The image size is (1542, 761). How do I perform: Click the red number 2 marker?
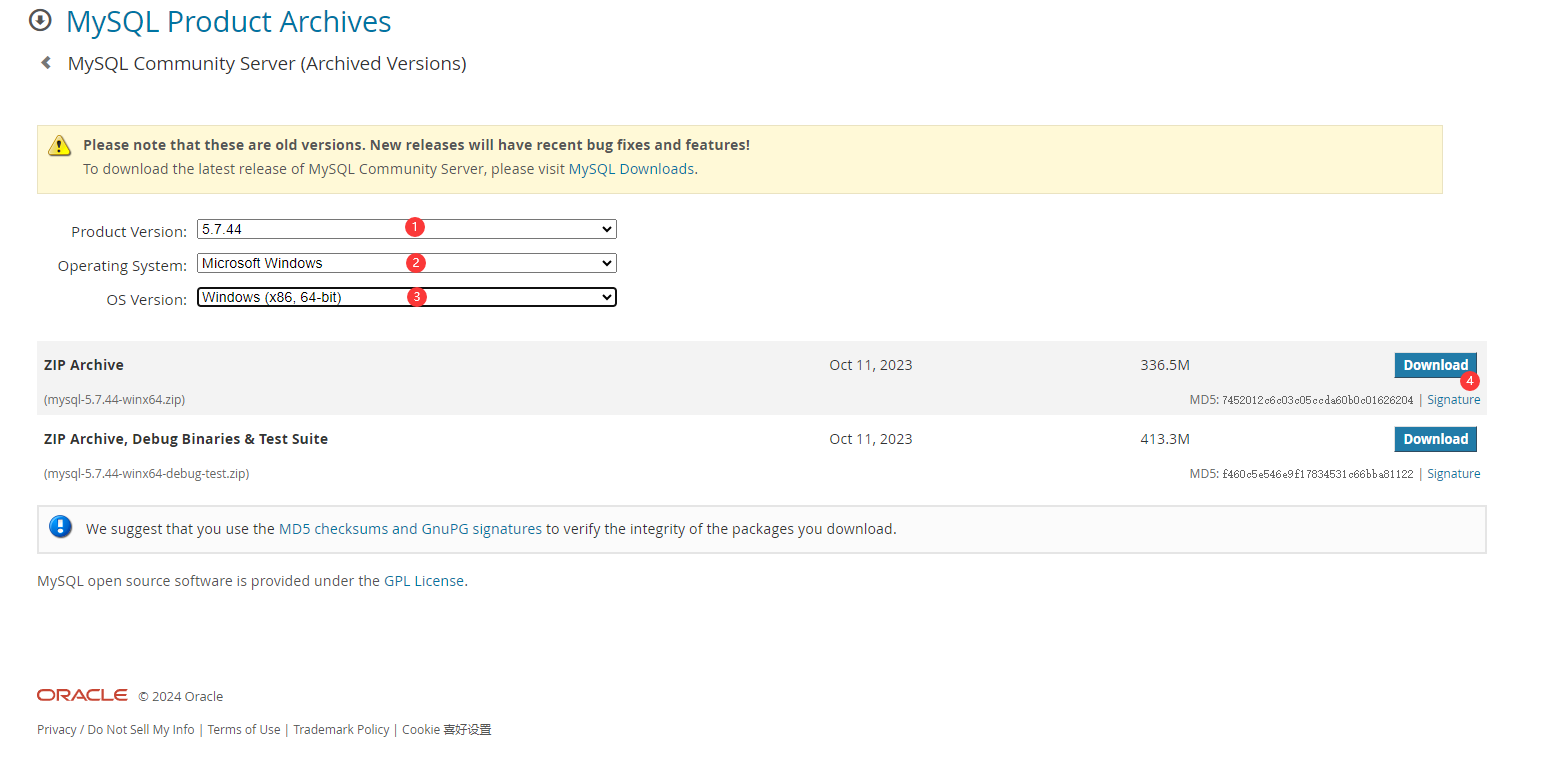(x=416, y=262)
